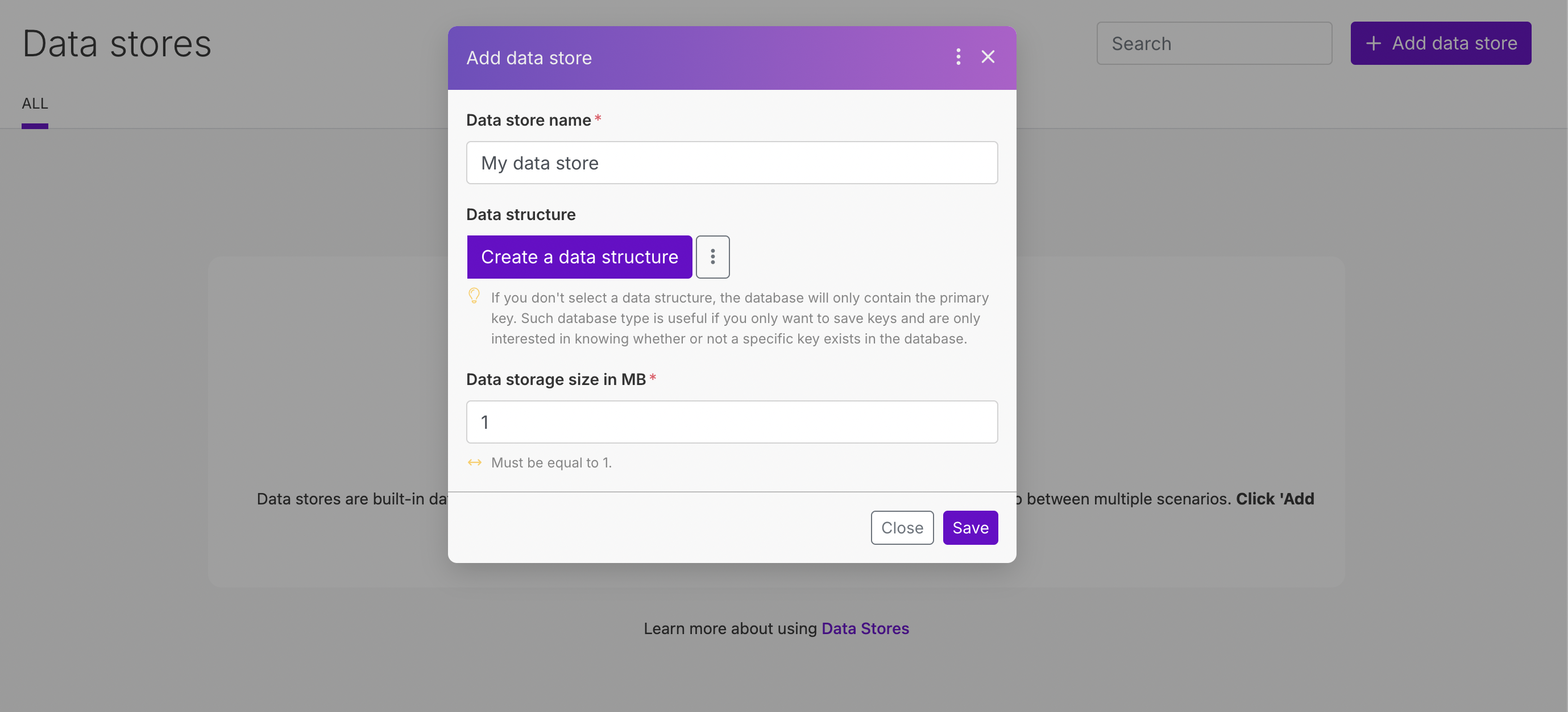Select the ALL tab

pos(35,104)
